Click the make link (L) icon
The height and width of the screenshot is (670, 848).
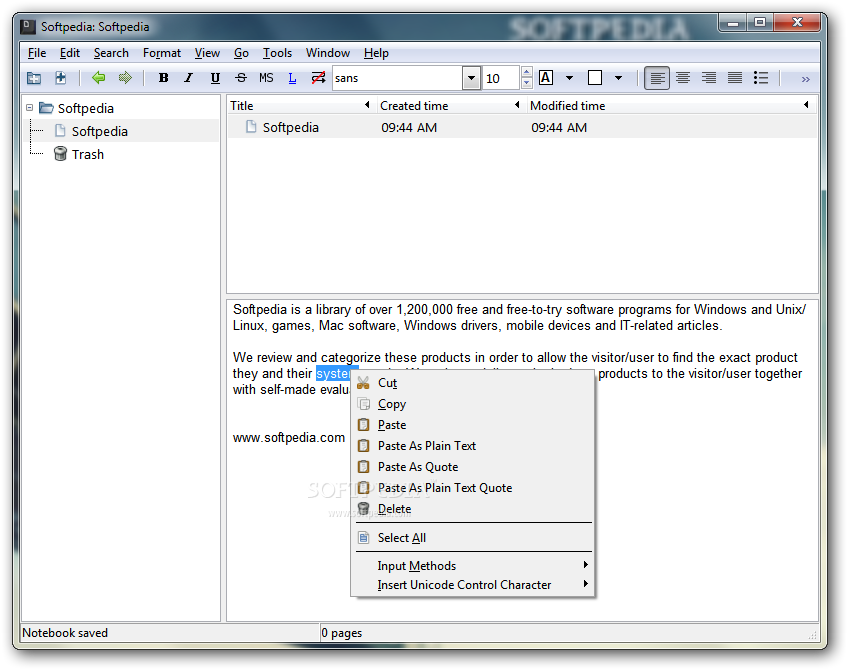tap(292, 78)
